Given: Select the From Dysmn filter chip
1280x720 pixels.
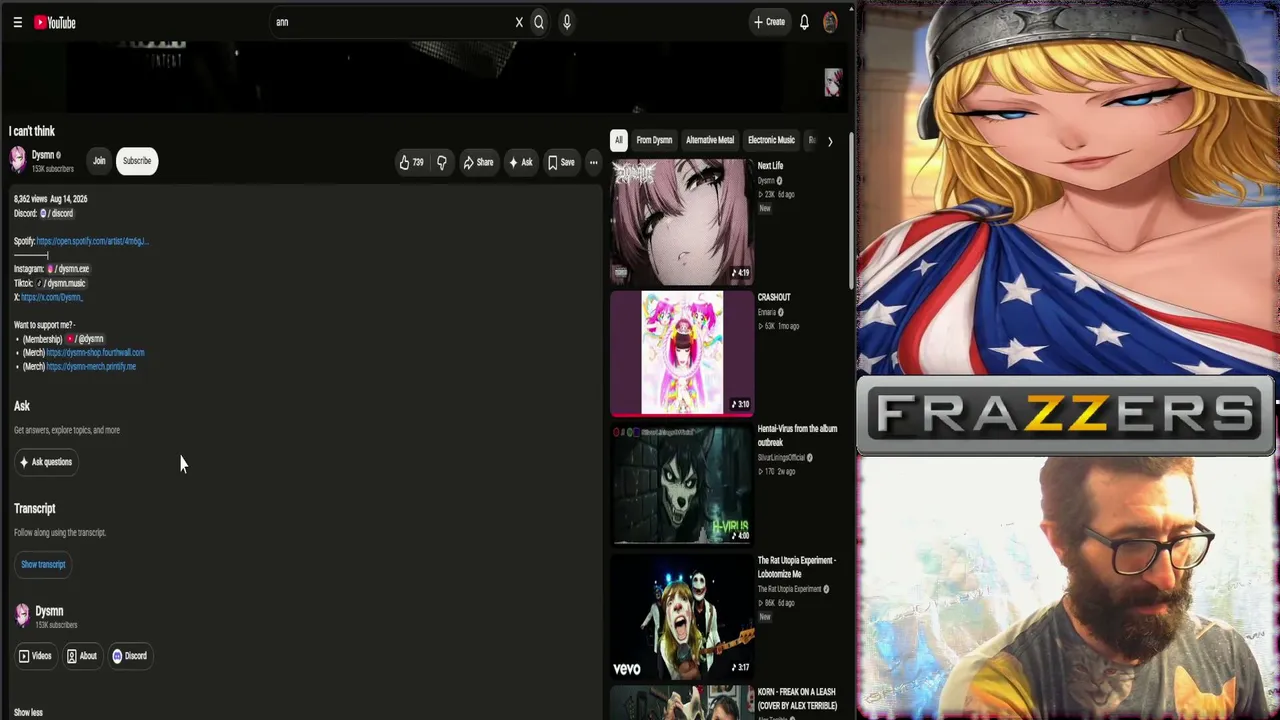Looking at the screenshot, I should pyautogui.click(x=654, y=140).
